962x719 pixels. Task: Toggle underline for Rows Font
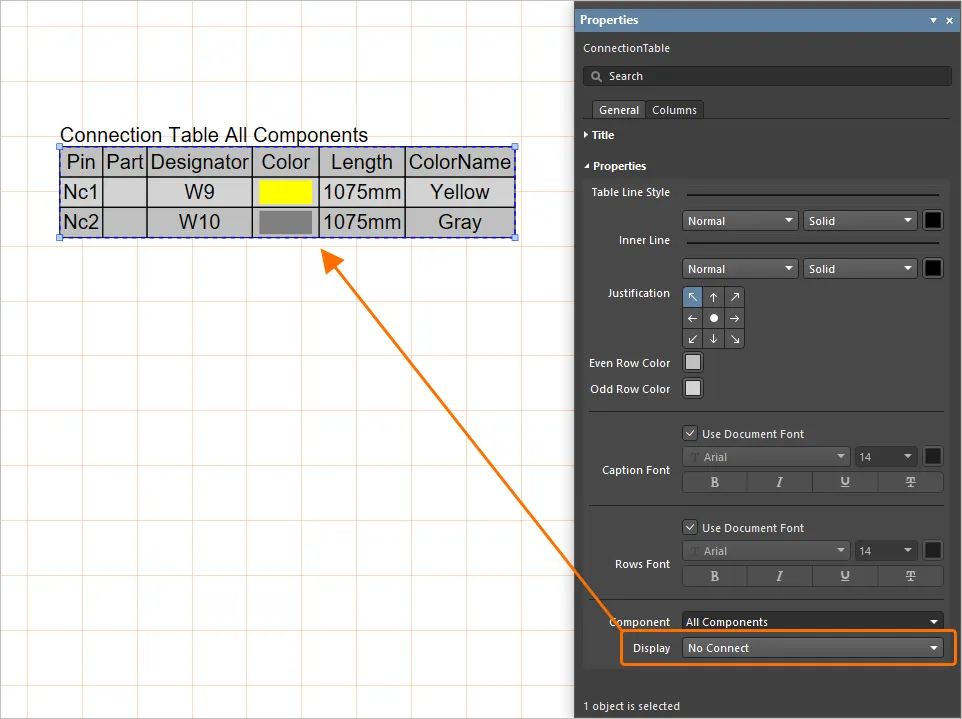click(845, 576)
